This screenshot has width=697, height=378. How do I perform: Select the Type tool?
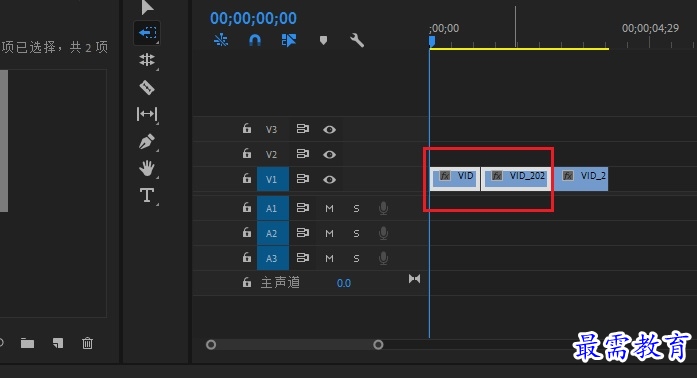(x=147, y=195)
